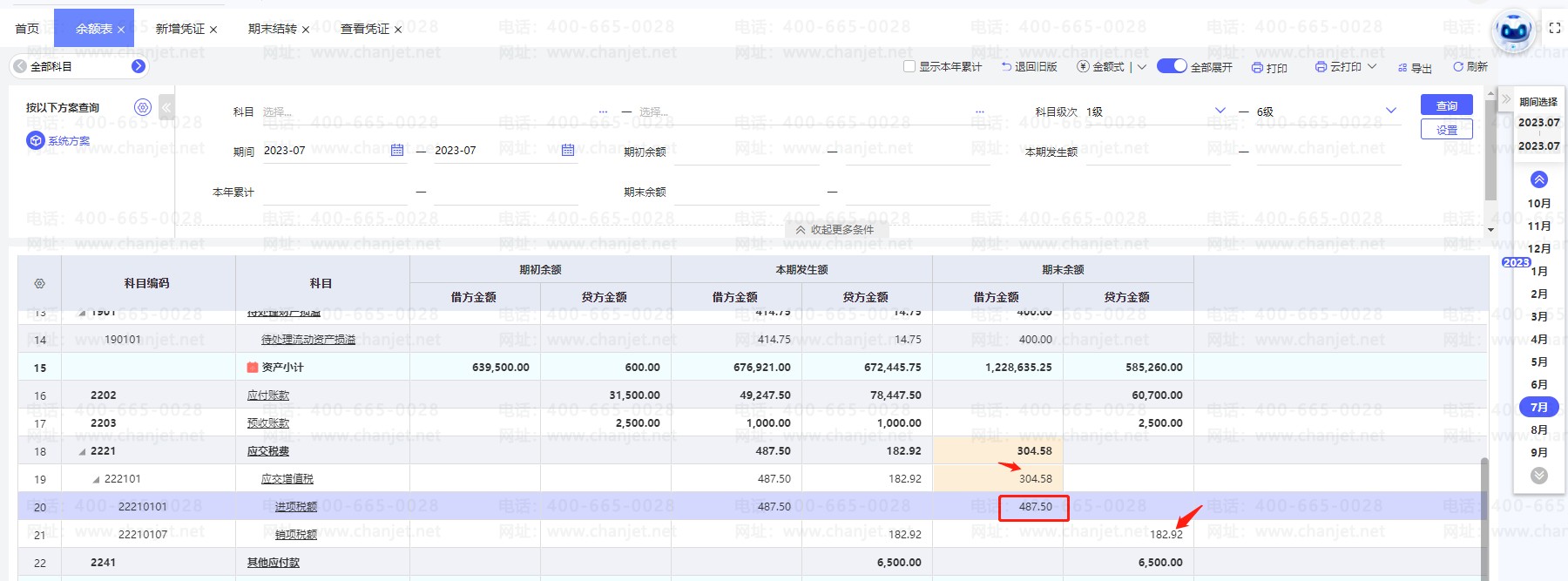Viewport: 1568px width, 581px height.
Task: Click the 查询 button
Action: click(1446, 105)
